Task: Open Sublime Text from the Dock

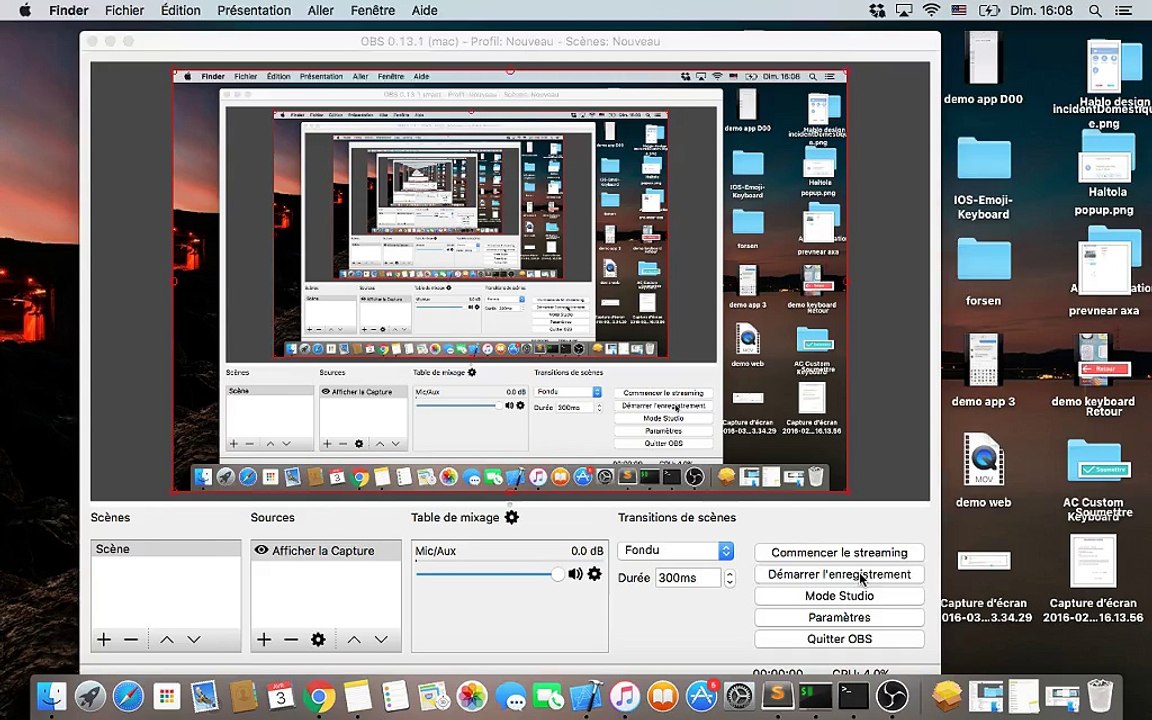Action: [x=777, y=696]
